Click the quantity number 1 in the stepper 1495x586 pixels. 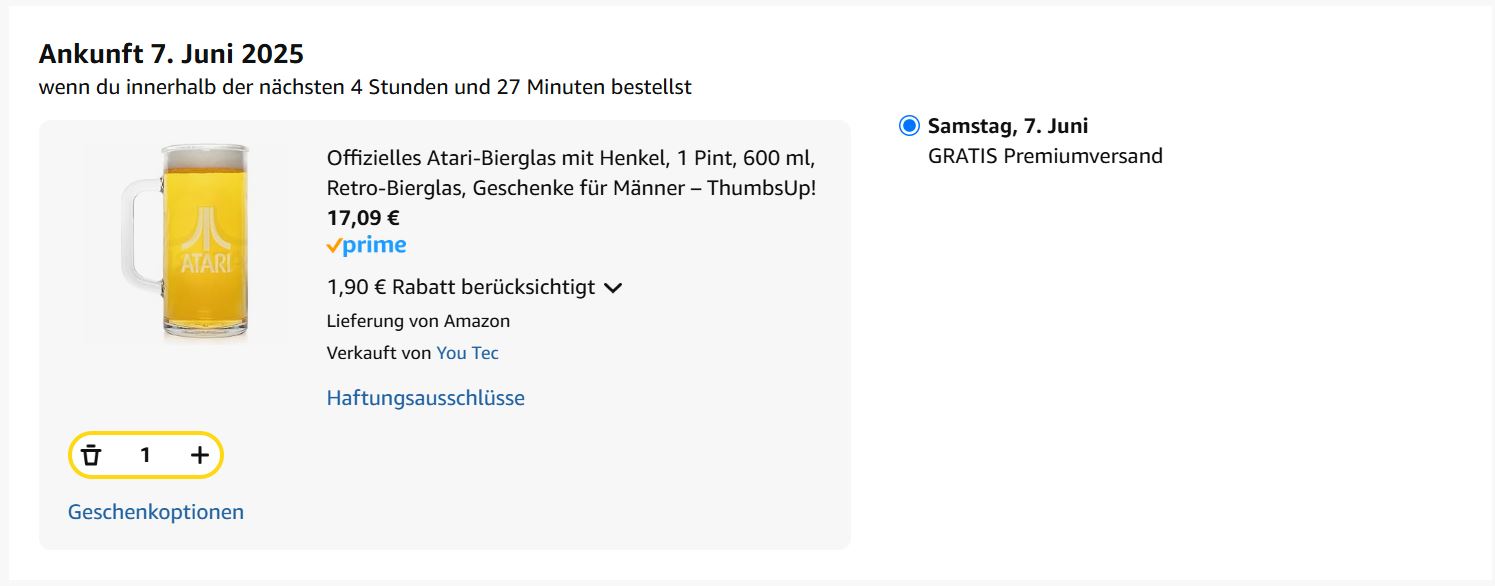[145, 455]
